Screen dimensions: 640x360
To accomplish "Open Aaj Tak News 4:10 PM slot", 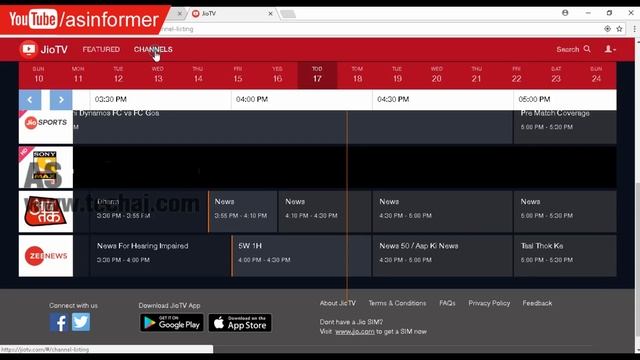I will pos(325,211).
